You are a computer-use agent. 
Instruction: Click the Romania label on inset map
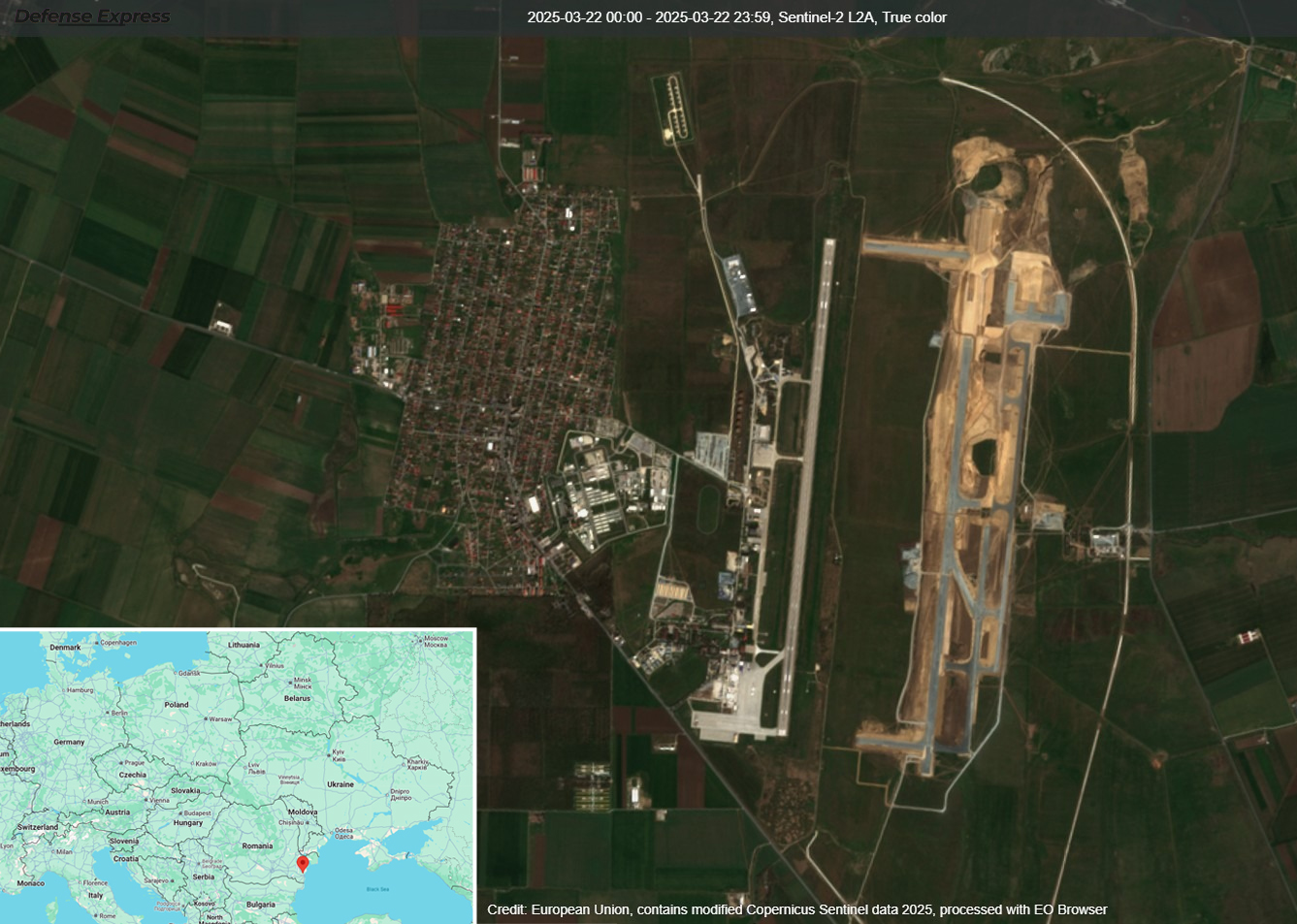click(257, 845)
